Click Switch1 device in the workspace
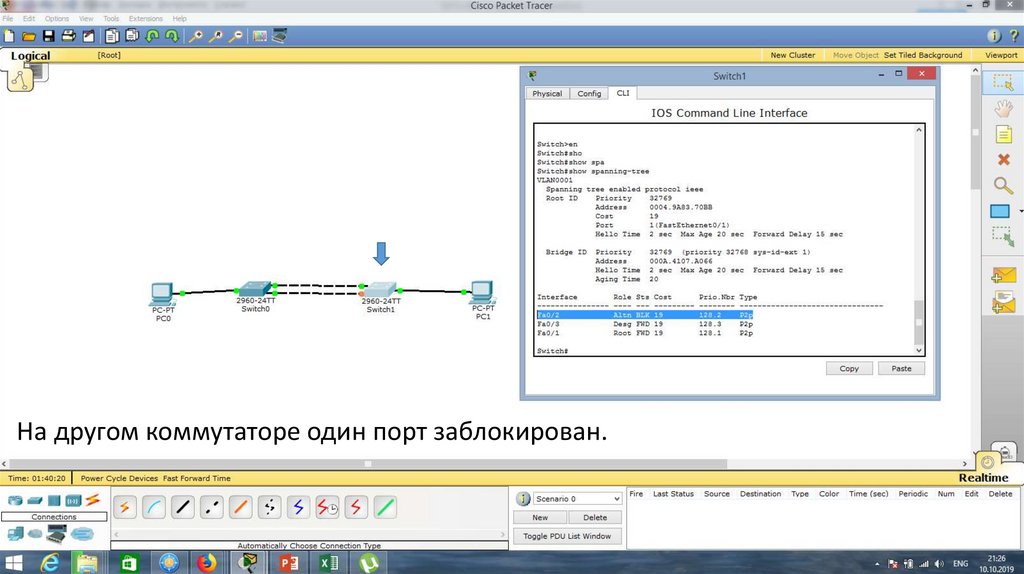1024x574 pixels. click(381, 289)
